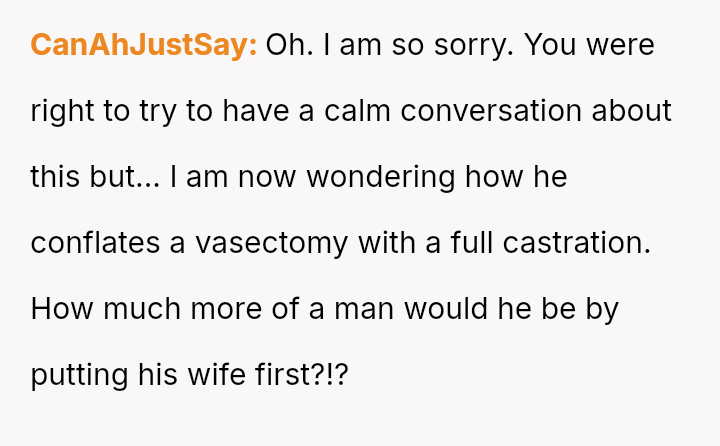Click the word "castration." ending fourth line
Image resolution: width=720 pixels, height=446 pixels.
(x=577, y=243)
